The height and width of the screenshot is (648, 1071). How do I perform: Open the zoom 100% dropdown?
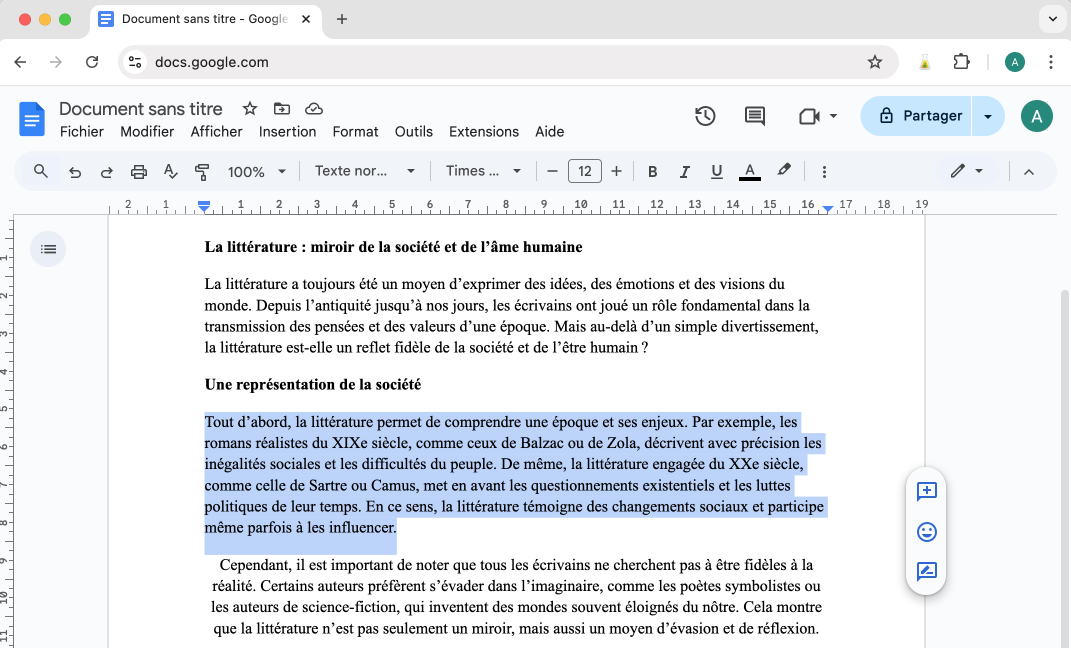coord(257,172)
